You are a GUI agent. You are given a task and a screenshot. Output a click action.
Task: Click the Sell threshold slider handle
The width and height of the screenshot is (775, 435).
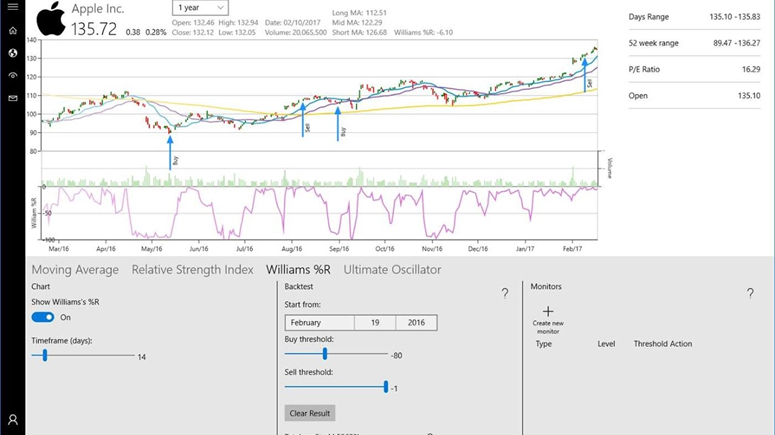[x=386, y=387]
